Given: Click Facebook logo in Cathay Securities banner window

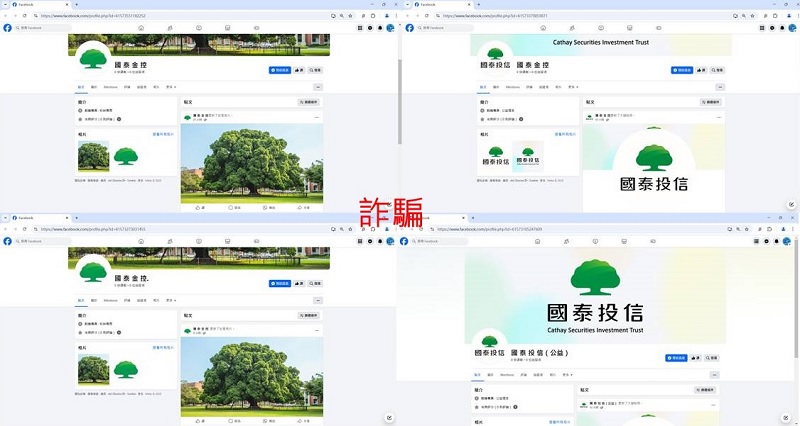Looking at the screenshot, I should [x=410, y=28].
